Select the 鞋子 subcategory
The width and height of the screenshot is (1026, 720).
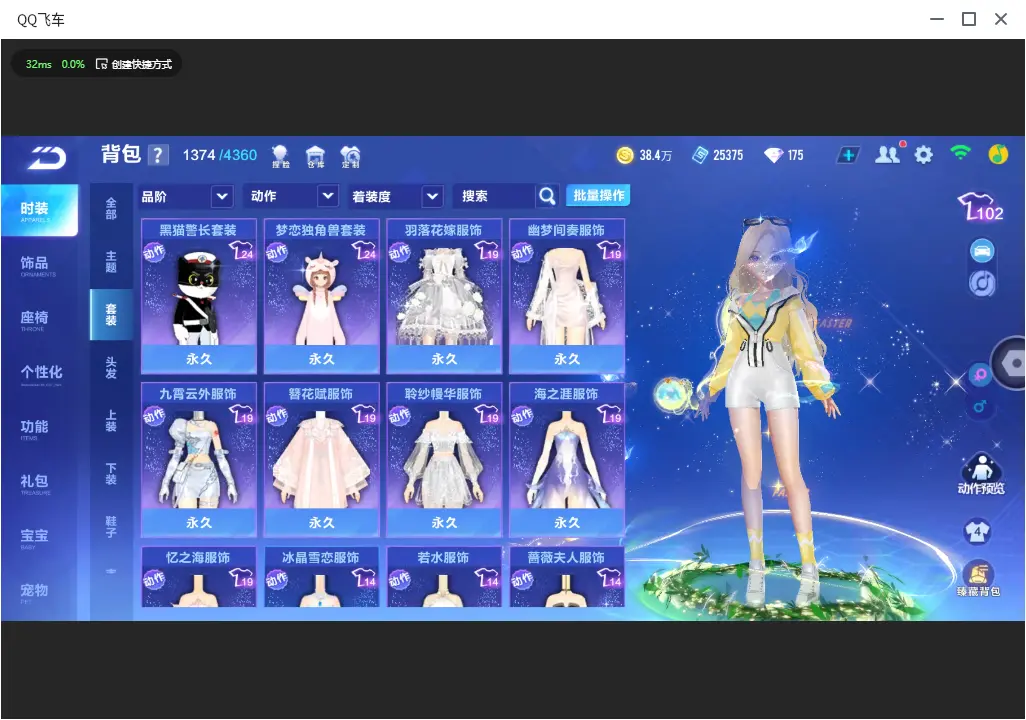(111, 527)
